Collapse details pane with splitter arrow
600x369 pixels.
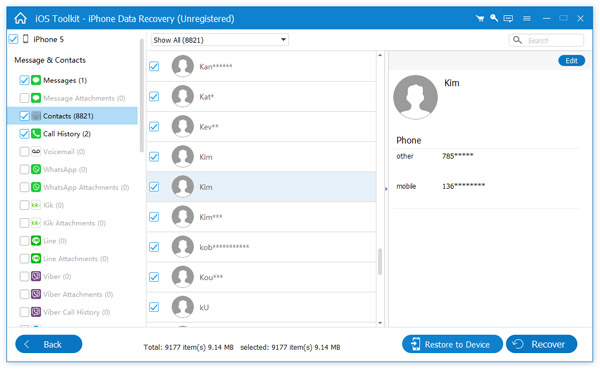tap(386, 189)
